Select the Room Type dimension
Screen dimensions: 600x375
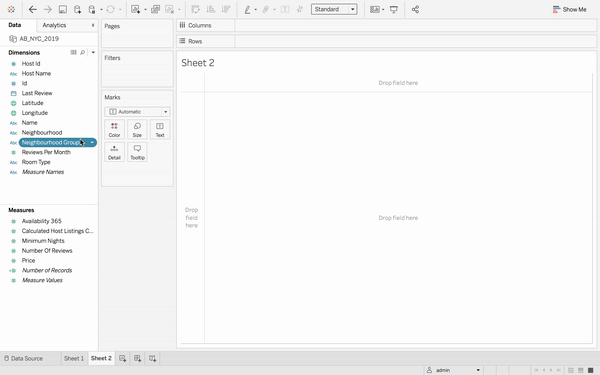[x=36, y=162]
